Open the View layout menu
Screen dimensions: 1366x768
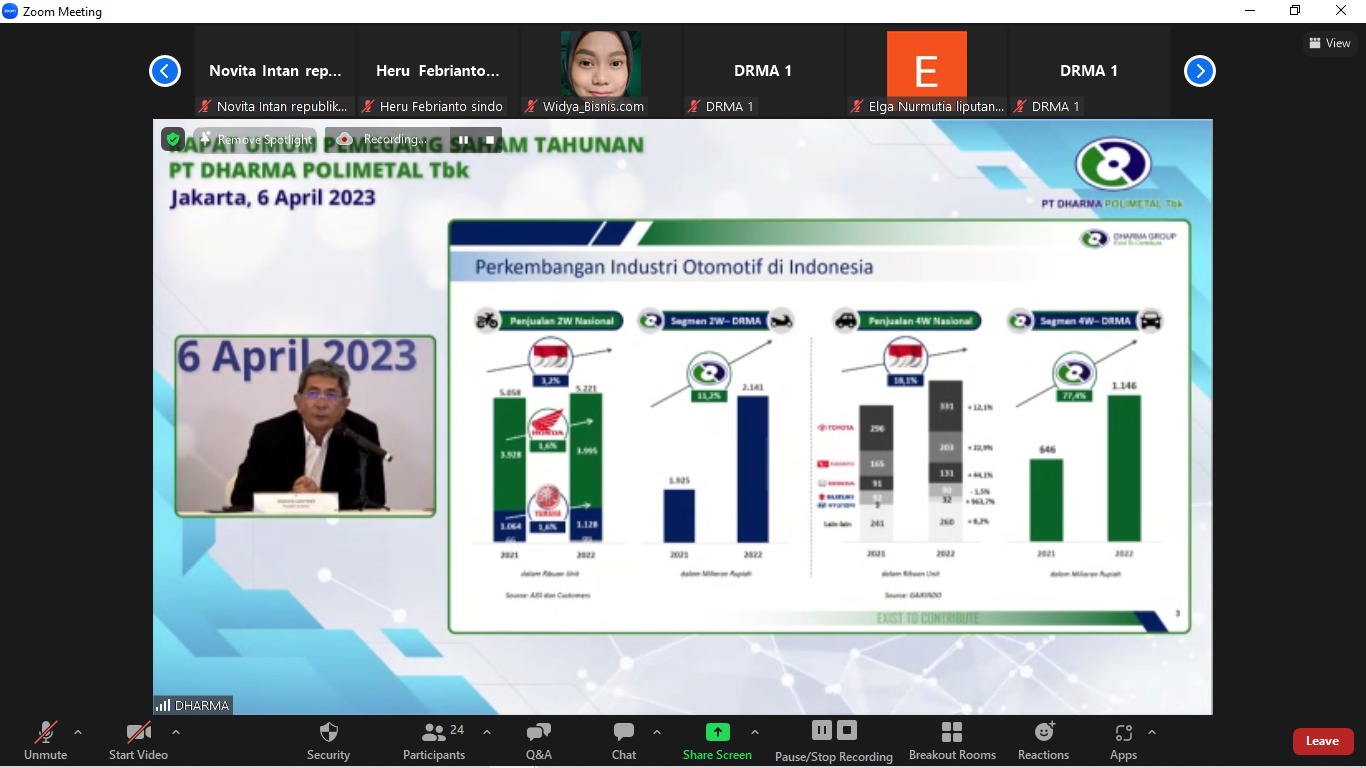pos(1329,43)
